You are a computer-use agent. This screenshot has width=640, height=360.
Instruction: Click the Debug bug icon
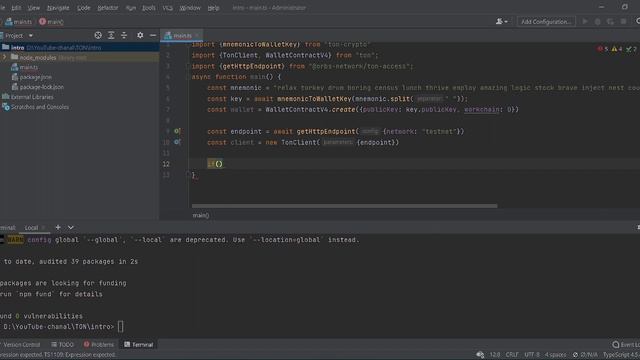[598, 21]
